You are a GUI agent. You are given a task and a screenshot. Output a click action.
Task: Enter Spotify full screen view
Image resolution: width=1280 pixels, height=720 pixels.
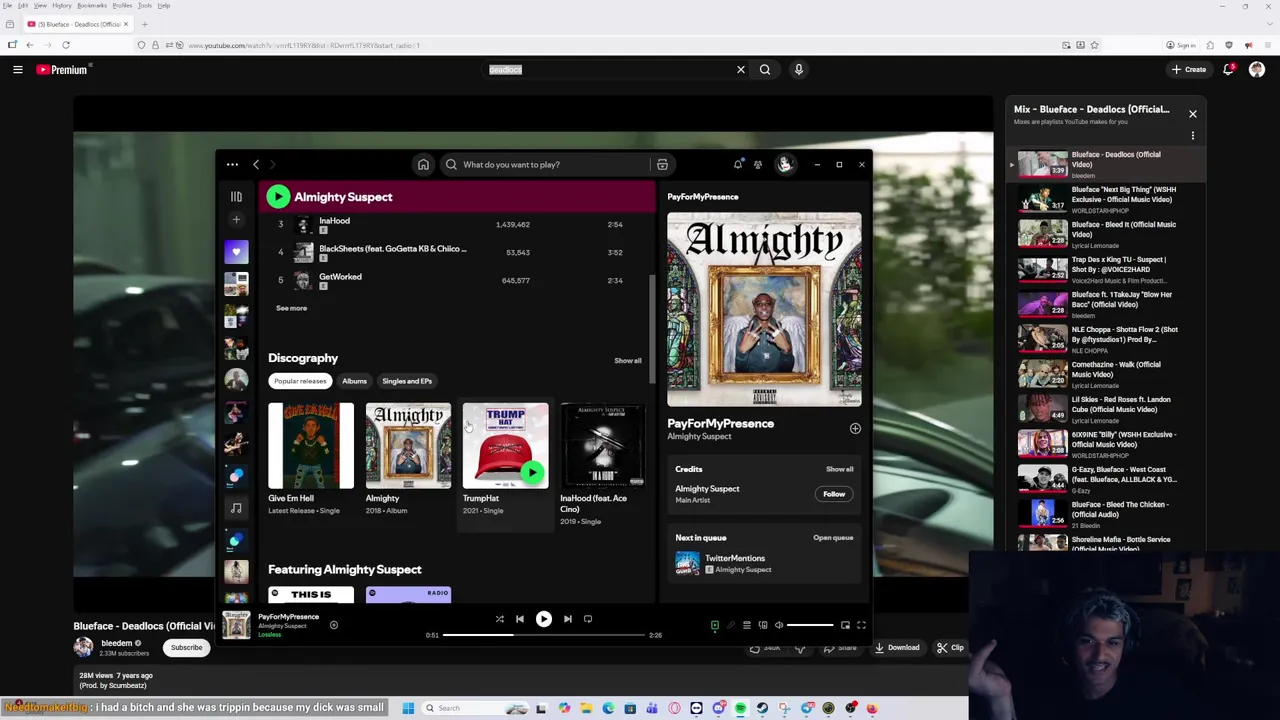point(861,625)
